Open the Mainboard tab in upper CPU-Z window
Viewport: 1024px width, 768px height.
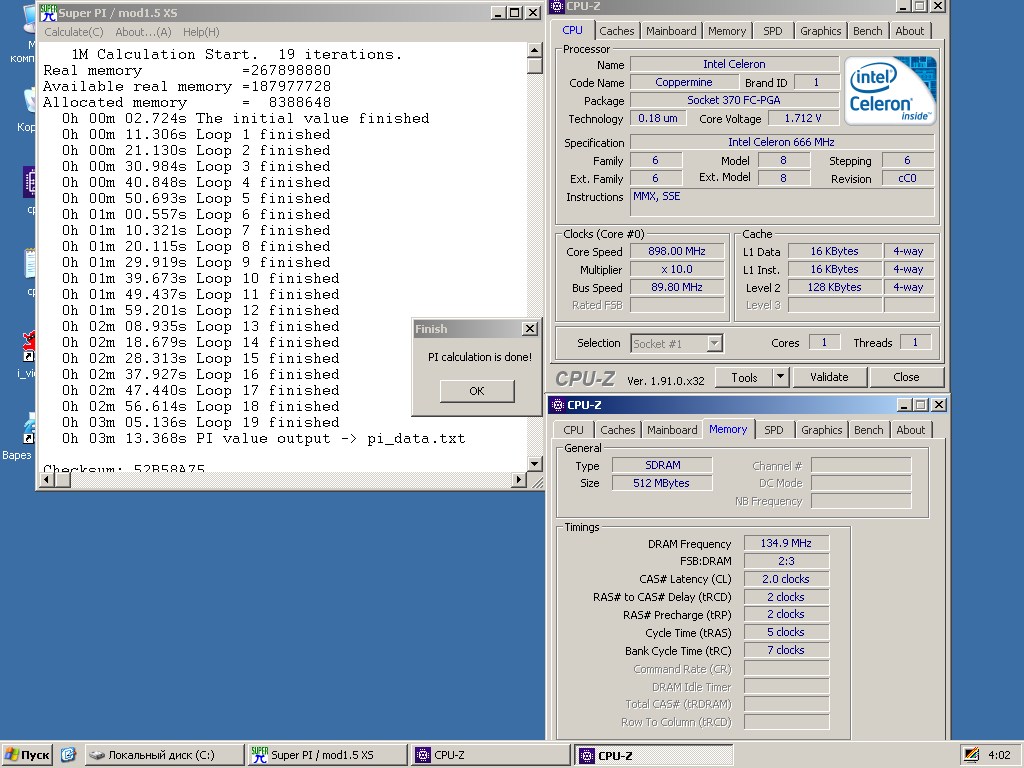coord(671,31)
